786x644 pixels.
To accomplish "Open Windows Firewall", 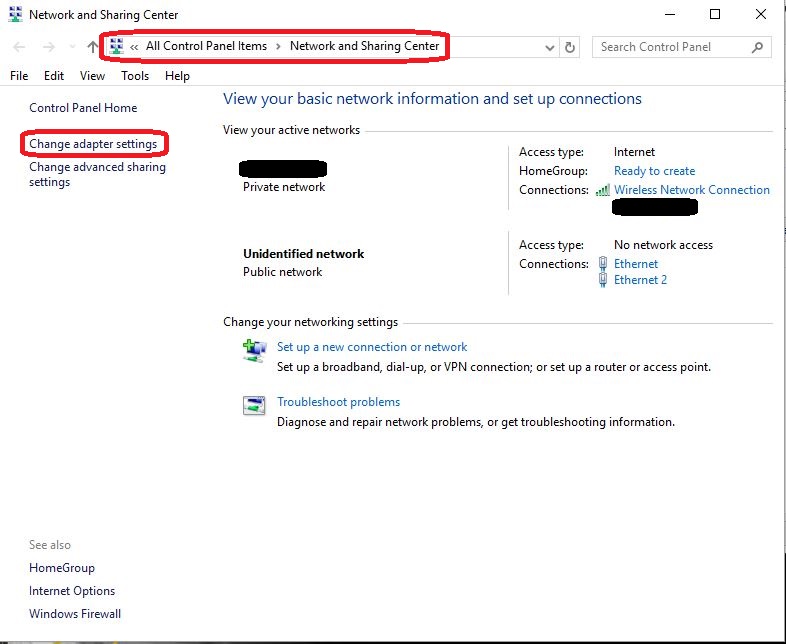I will 75,614.
